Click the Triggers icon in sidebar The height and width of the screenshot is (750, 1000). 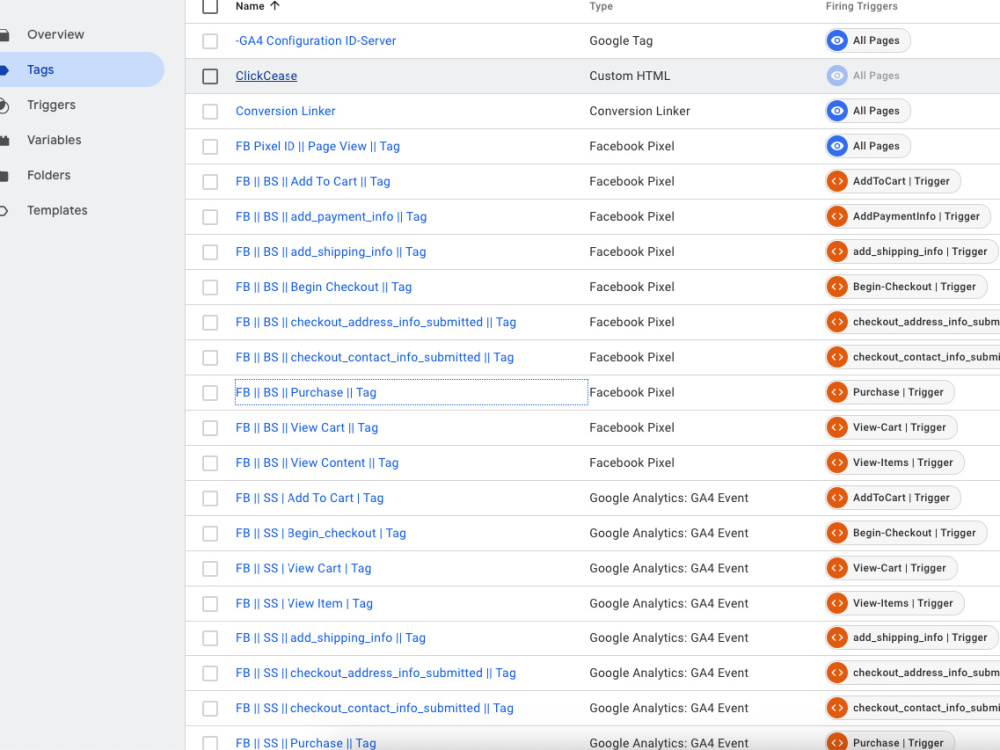4,105
